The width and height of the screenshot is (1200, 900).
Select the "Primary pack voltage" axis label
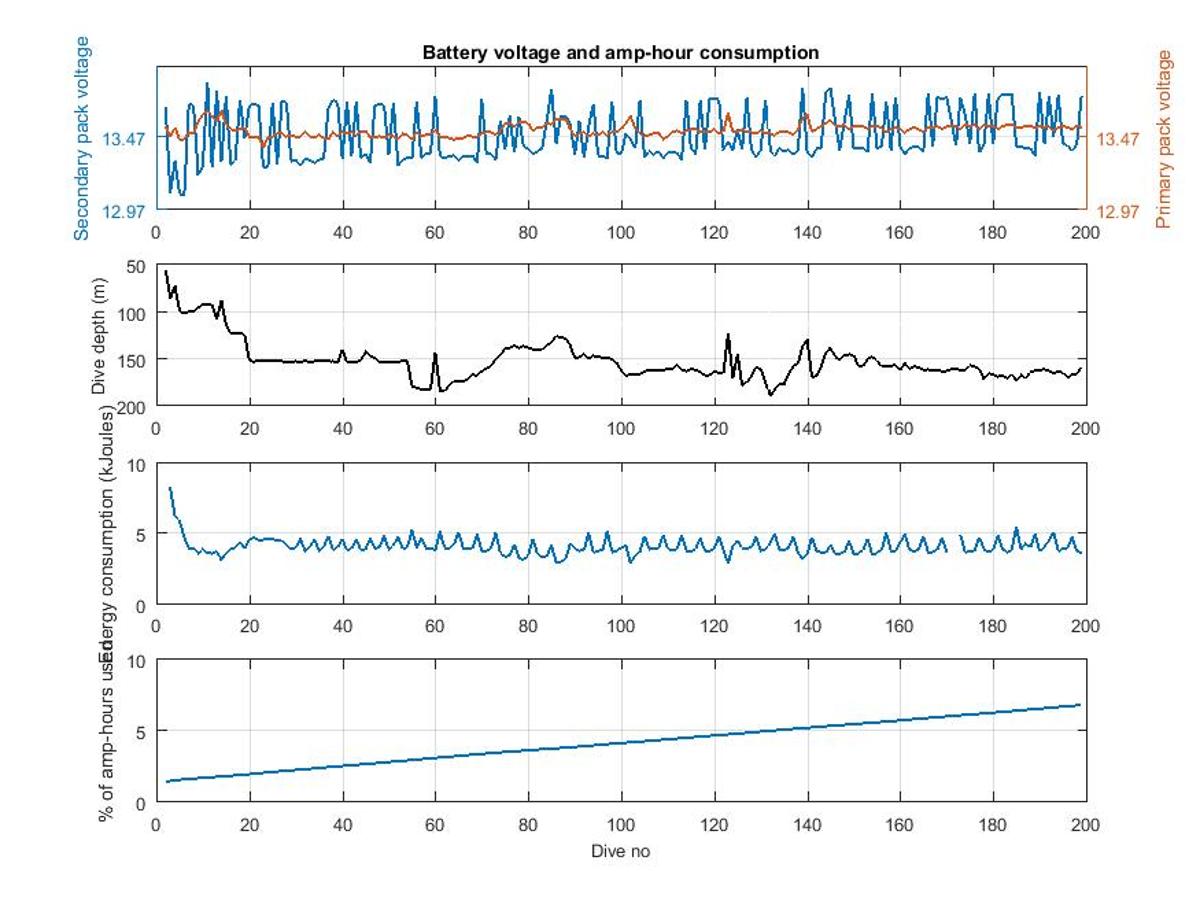click(1163, 139)
